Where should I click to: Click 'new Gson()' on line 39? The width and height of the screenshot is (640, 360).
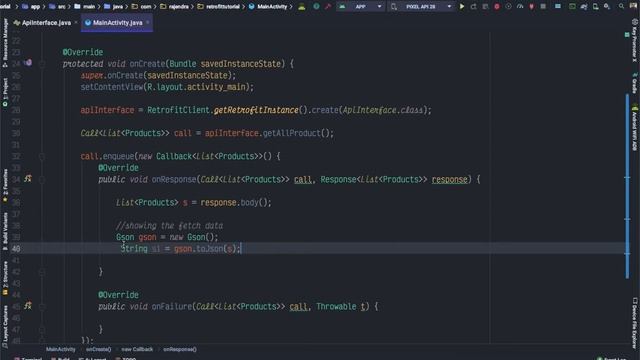tap(193, 237)
